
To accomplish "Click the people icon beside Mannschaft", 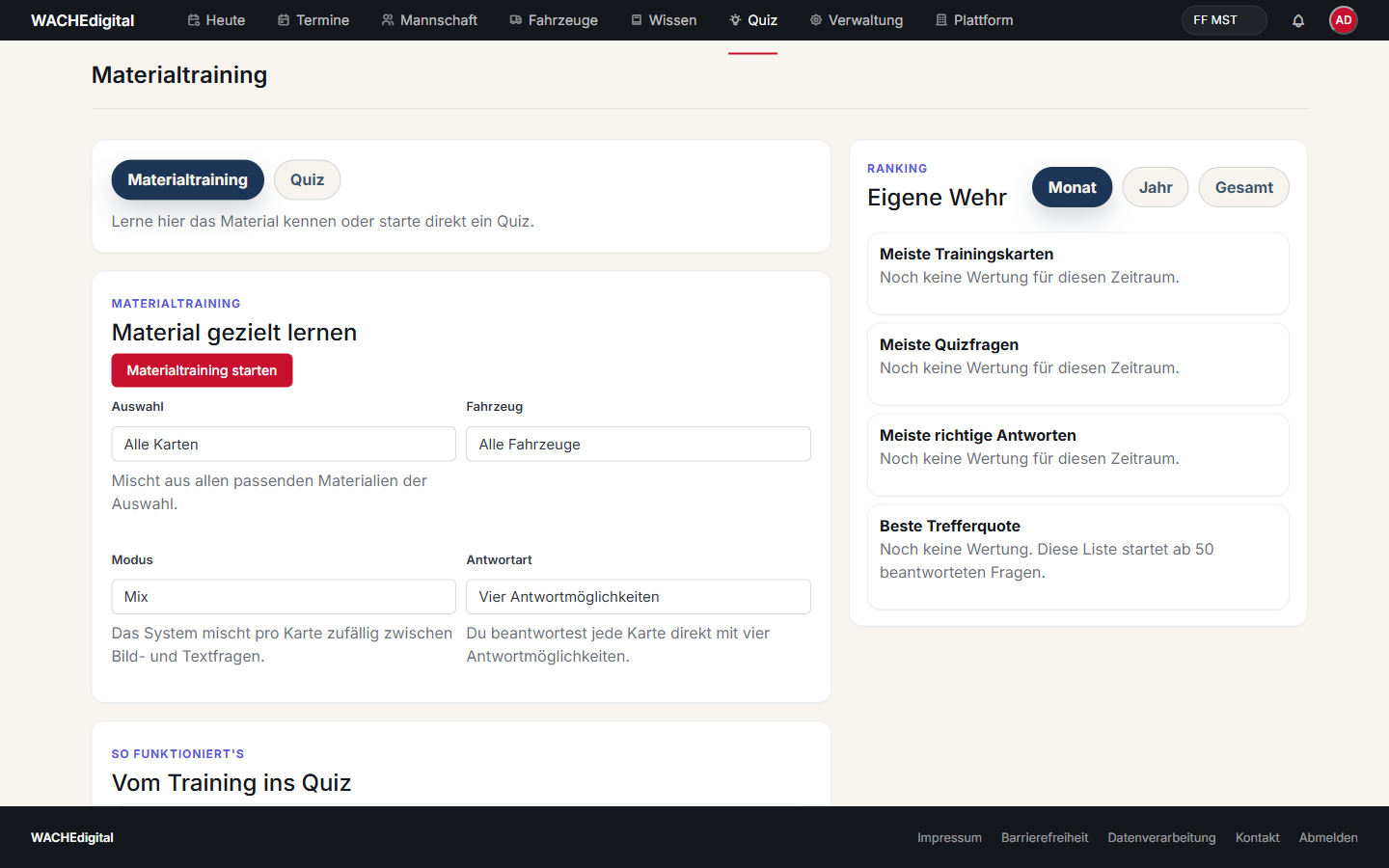I will pos(388,20).
